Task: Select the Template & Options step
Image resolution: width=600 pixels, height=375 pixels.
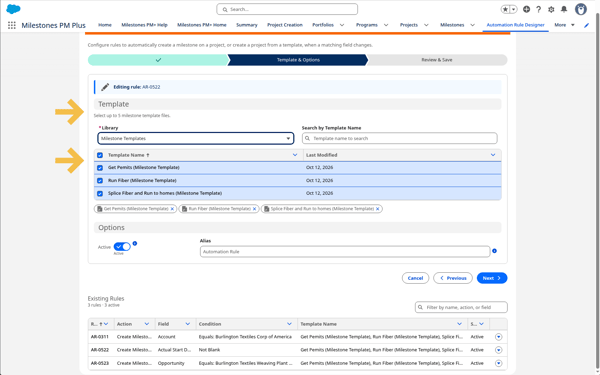Action: tap(298, 60)
